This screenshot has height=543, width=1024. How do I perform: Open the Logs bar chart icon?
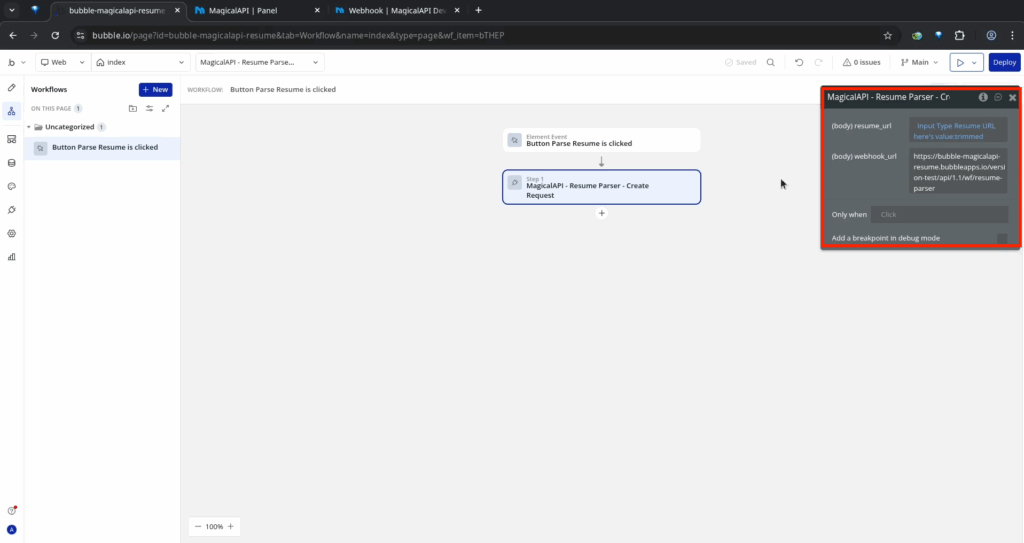pos(12,256)
